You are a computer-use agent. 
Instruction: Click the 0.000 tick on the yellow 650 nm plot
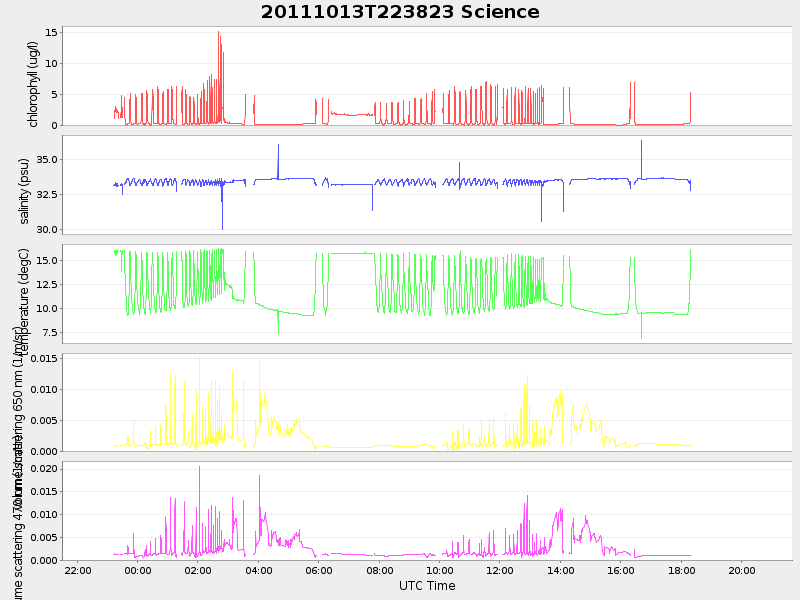tap(44, 451)
